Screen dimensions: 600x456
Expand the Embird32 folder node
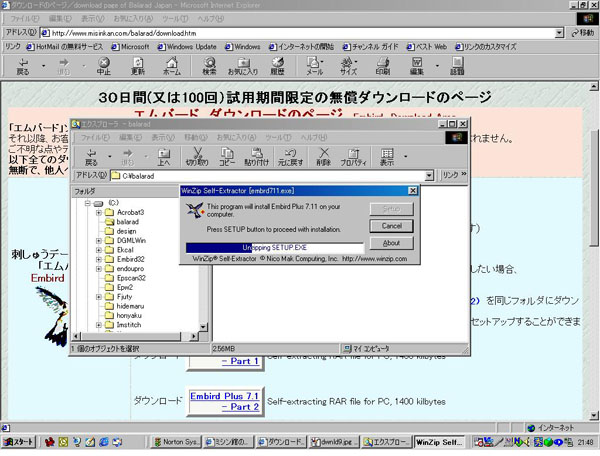click(x=99, y=259)
